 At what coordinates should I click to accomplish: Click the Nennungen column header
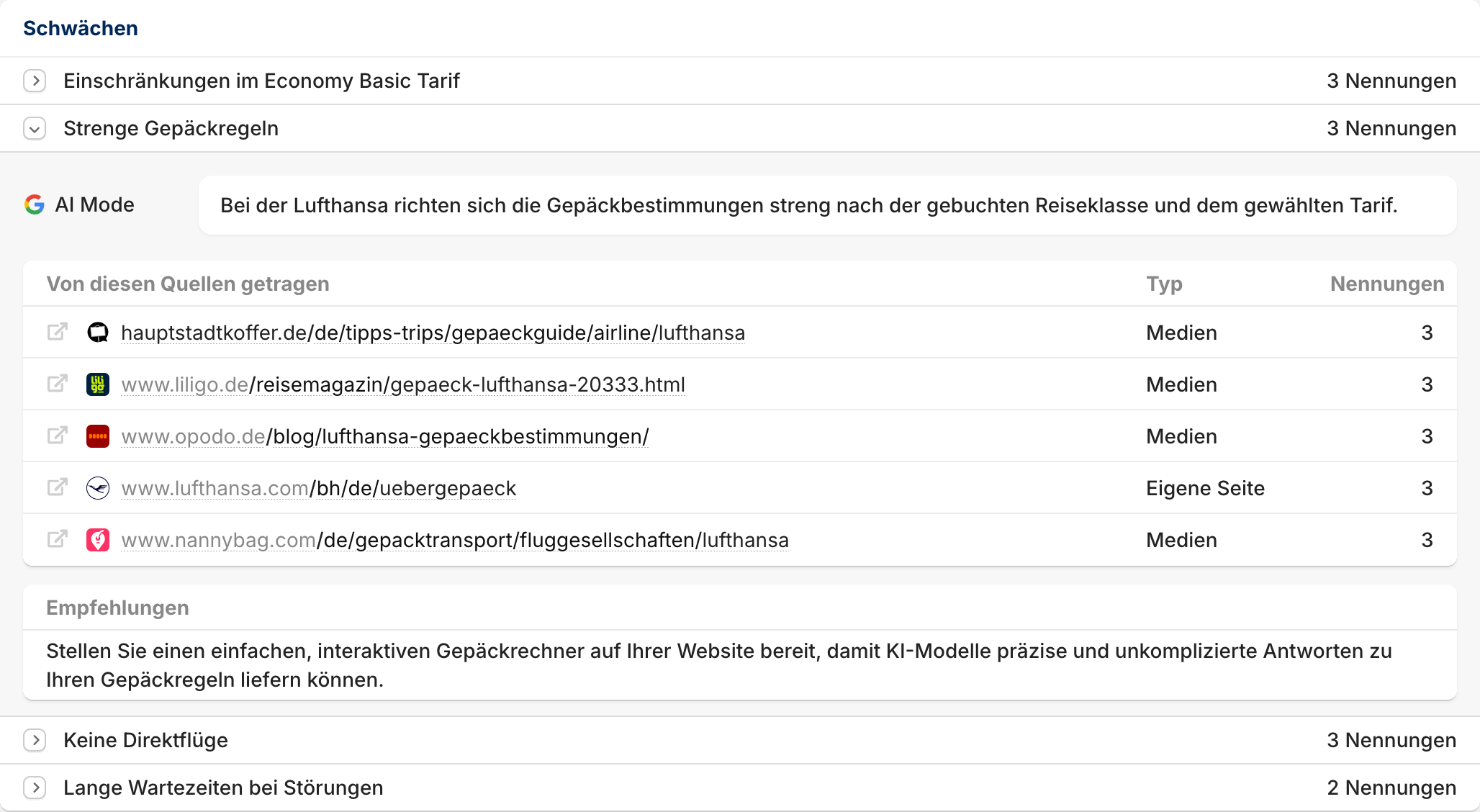(x=1387, y=284)
